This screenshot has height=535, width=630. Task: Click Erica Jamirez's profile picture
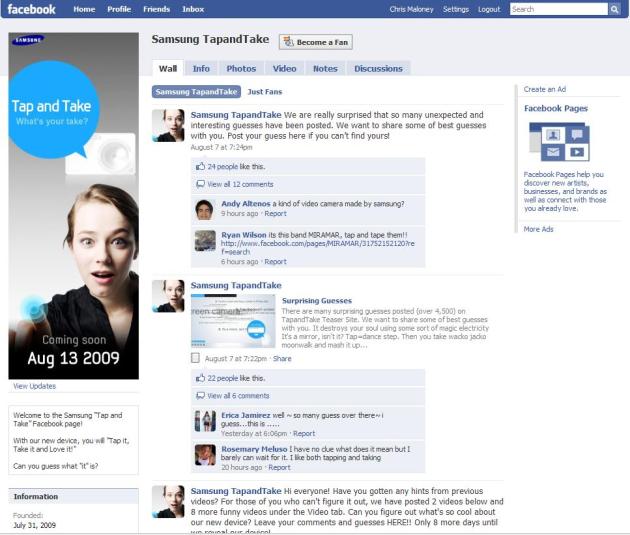click(205, 421)
